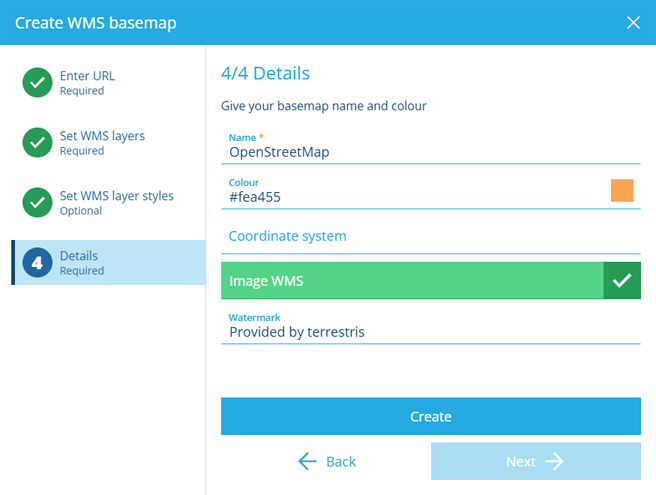The image size is (656, 495).
Task: Click the checkmark icon for Set WMS layers
Action: coord(37,142)
